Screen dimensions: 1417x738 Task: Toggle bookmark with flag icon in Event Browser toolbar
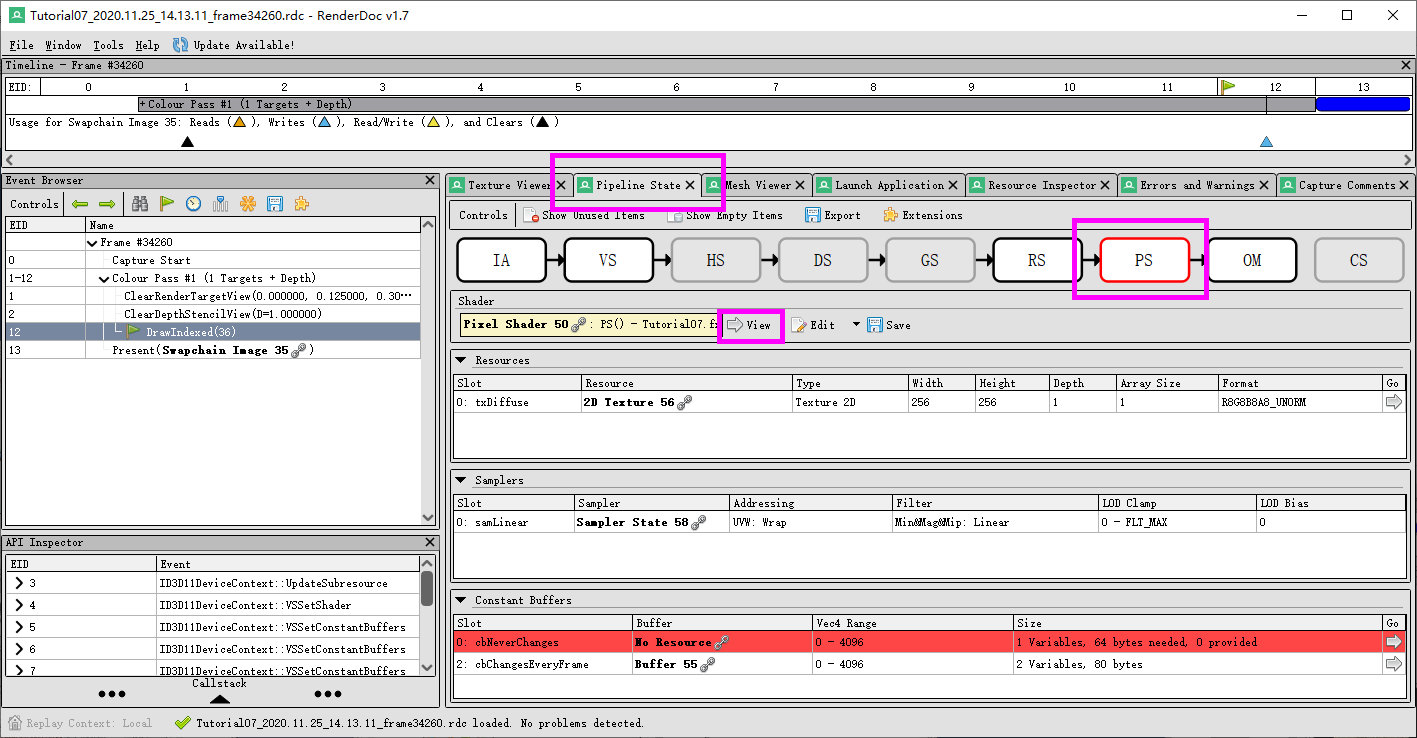tap(167, 204)
